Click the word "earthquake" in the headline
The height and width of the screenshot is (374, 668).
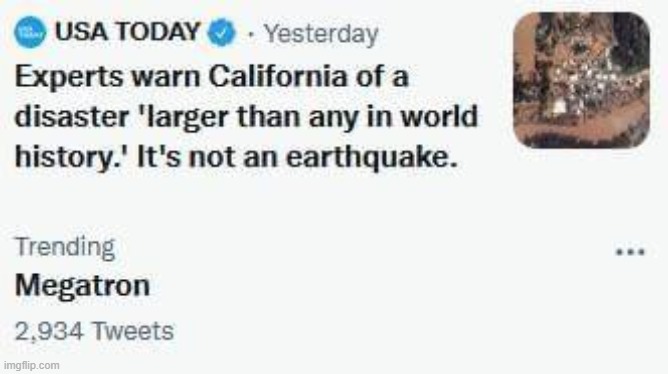pos(365,158)
